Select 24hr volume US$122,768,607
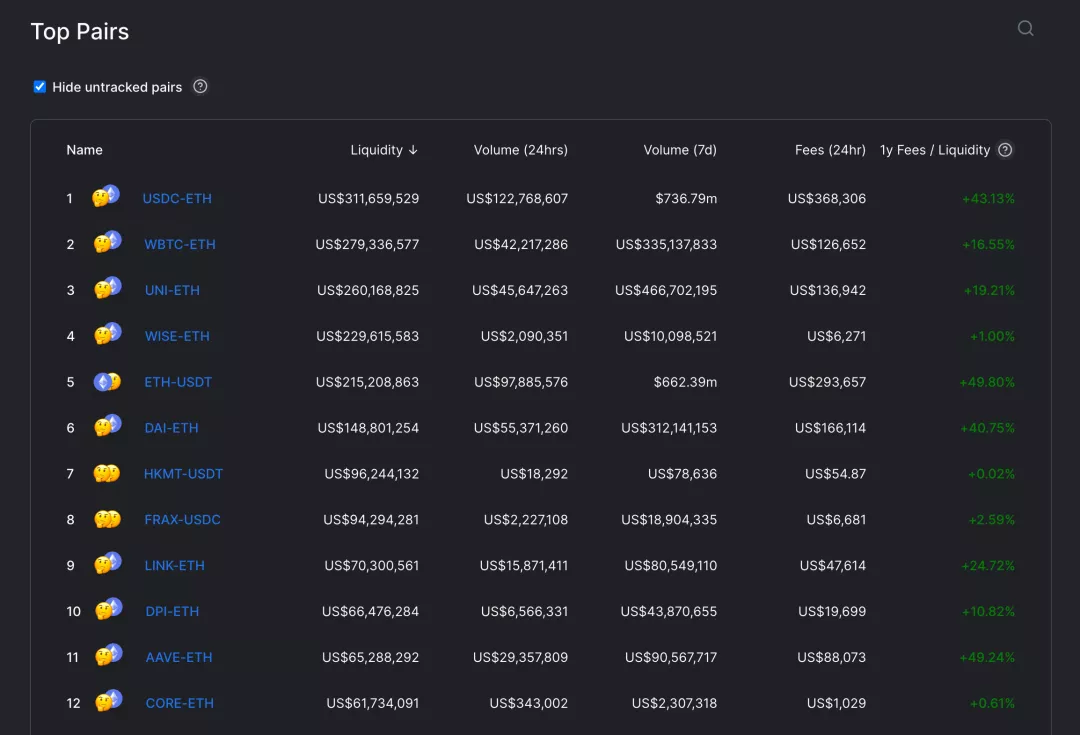The image size is (1080, 735). (517, 198)
